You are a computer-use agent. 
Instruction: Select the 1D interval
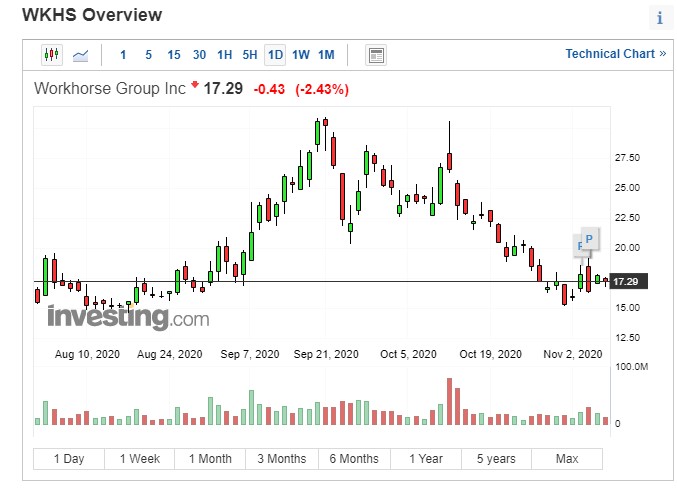click(x=275, y=55)
